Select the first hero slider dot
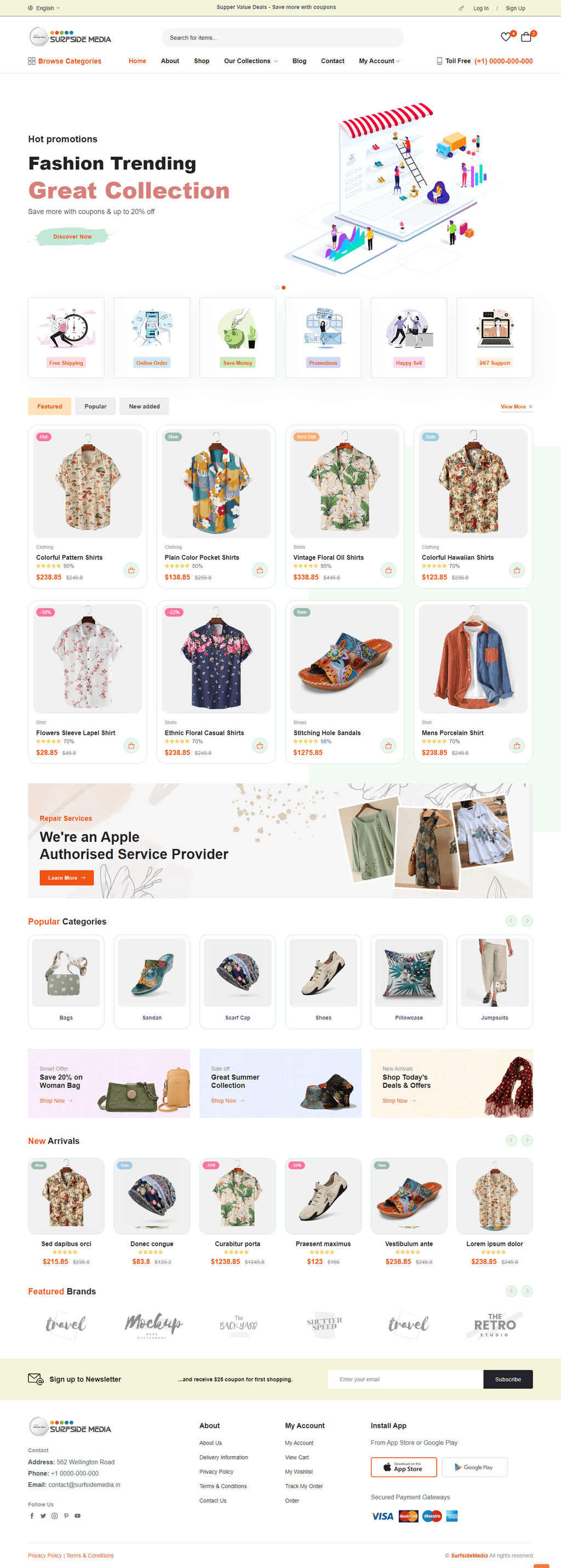The image size is (561, 1568). 277,287
